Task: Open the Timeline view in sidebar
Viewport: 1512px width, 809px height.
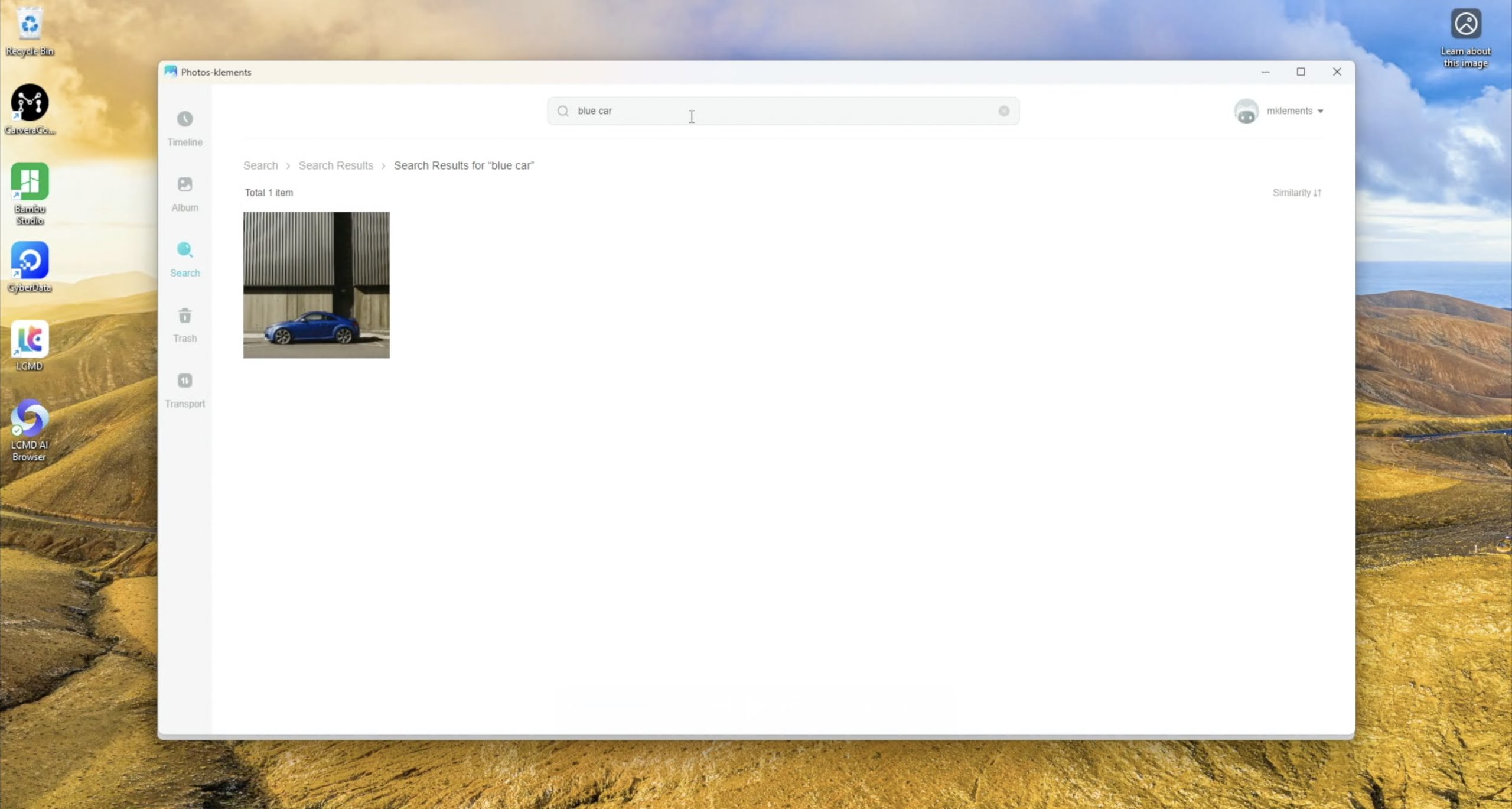Action: [185, 128]
